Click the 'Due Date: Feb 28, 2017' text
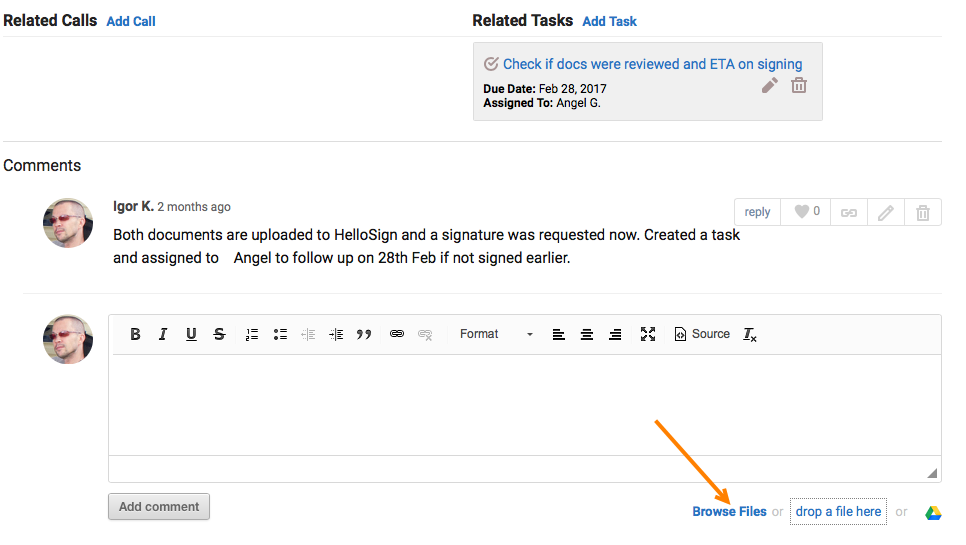The width and height of the screenshot is (966, 545). click(545, 89)
